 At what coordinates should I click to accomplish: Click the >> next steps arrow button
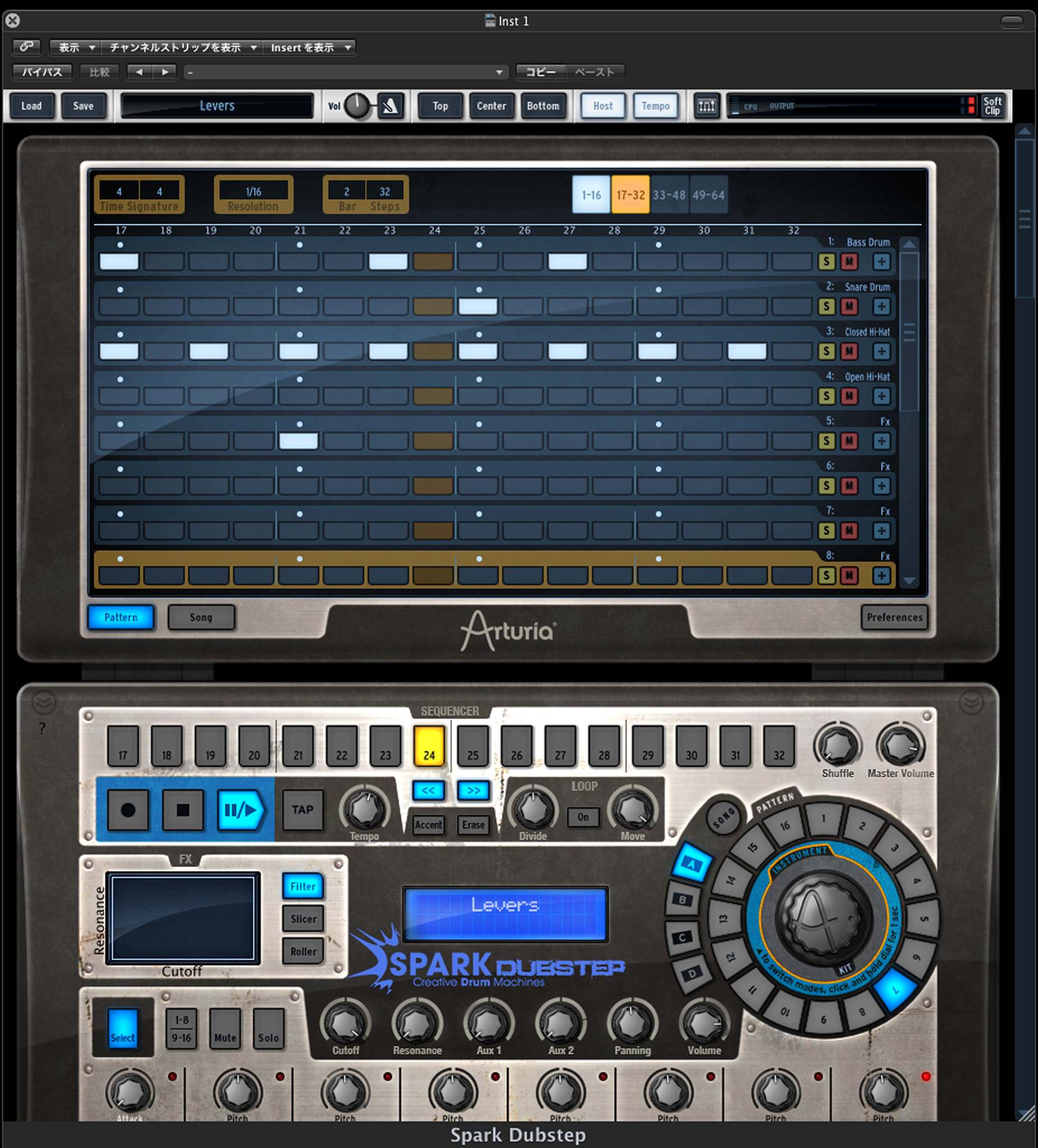coord(473,790)
